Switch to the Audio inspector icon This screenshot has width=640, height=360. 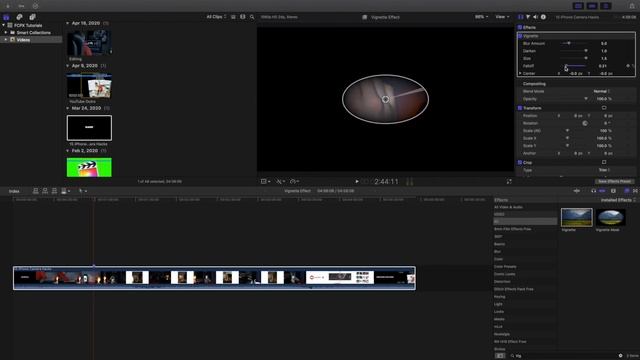(536, 17)
